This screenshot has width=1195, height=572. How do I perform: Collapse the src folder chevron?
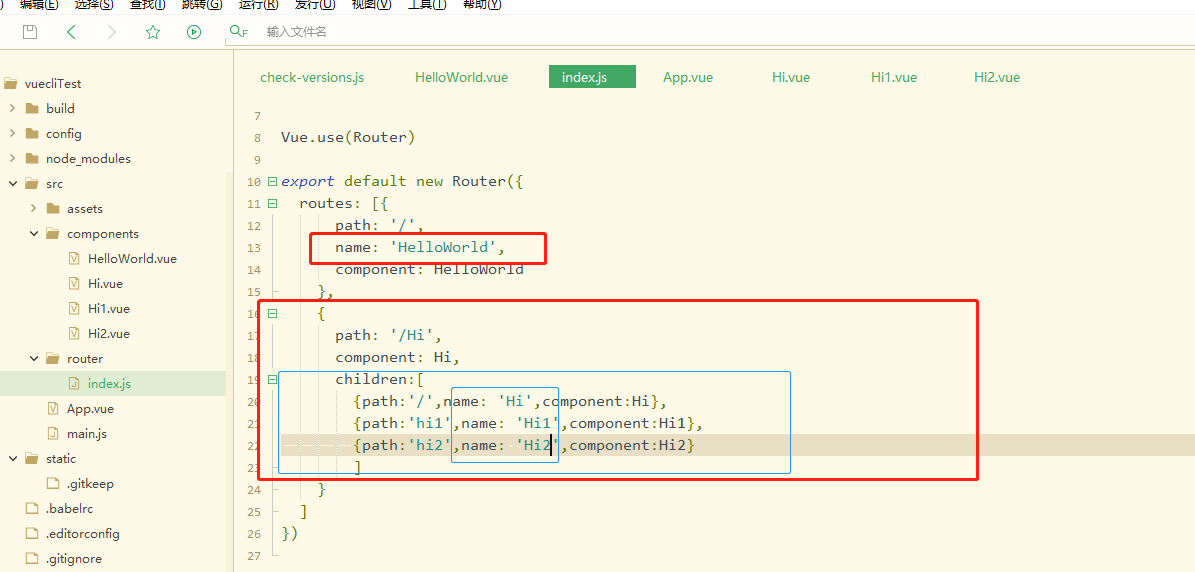tap(12, 184)
